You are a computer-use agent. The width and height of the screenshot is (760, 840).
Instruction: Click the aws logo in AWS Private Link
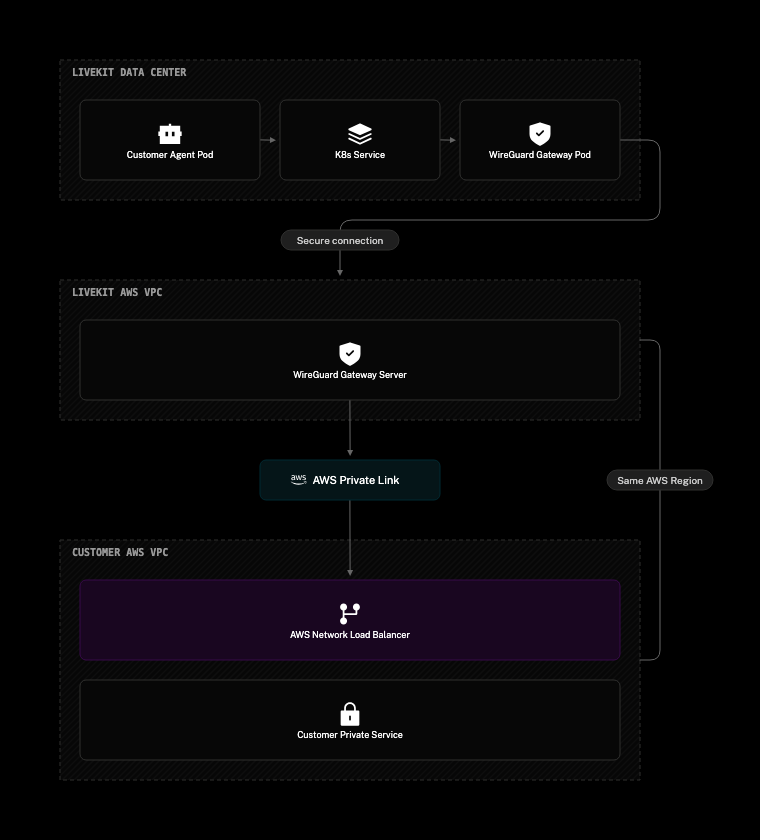point(298,479)
